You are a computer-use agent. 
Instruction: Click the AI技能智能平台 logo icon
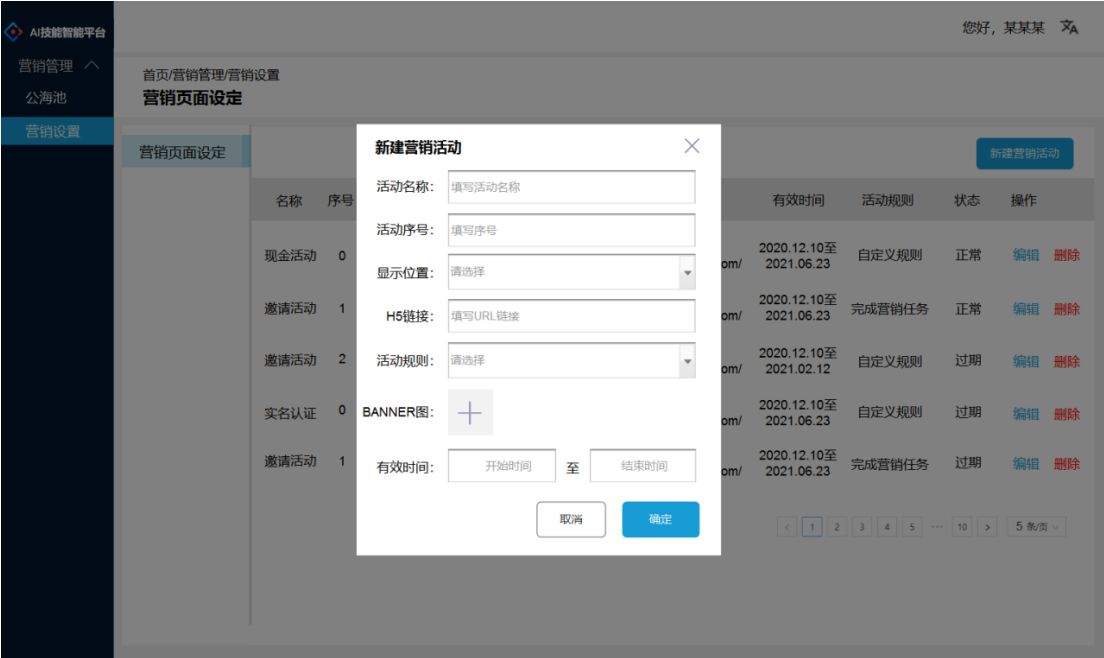point(14,31)
